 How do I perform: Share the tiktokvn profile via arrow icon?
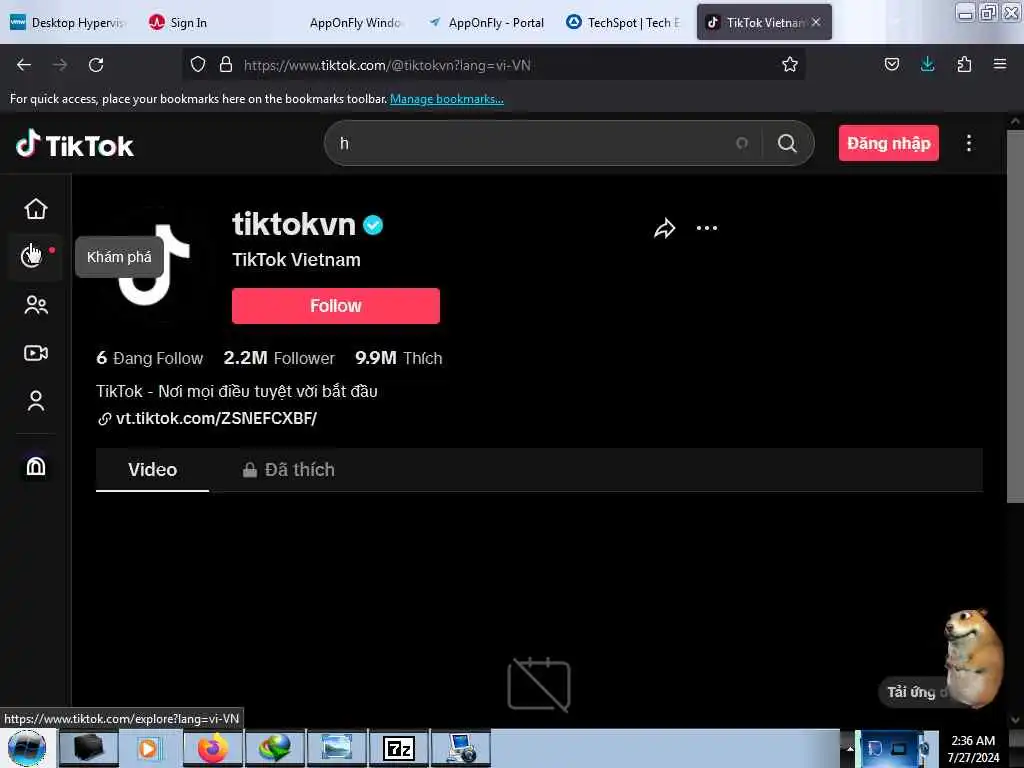click(664, 229)
